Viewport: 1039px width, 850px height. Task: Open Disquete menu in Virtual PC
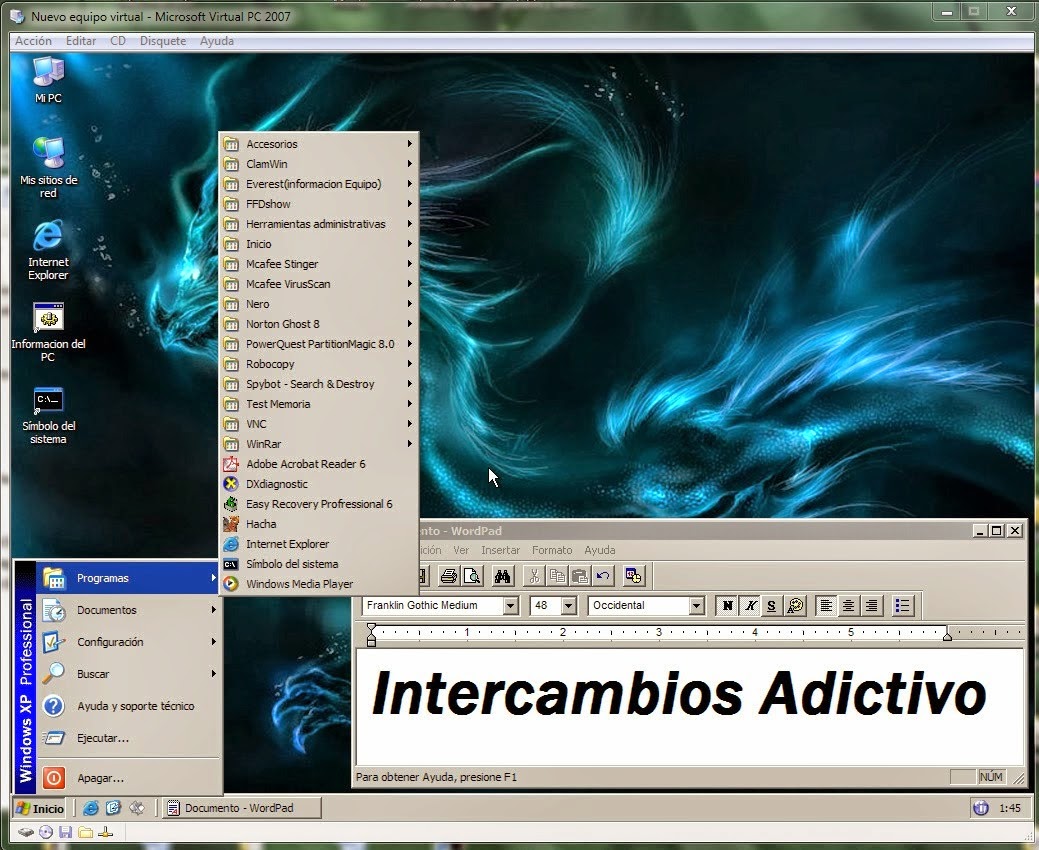pyautogui.click(x=163, y=41)
